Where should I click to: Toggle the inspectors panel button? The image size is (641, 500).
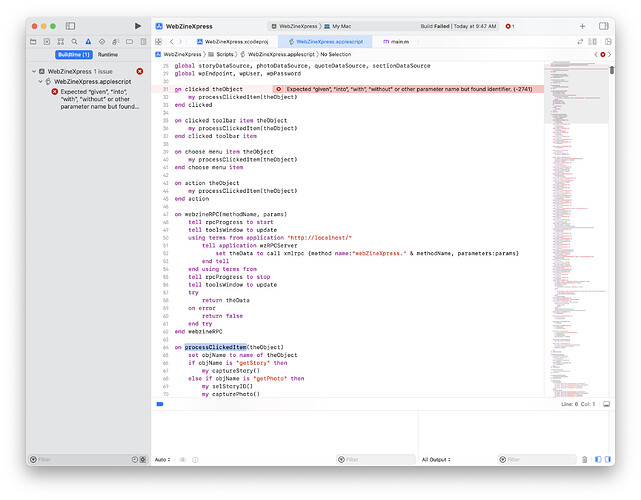coord(604,26)
